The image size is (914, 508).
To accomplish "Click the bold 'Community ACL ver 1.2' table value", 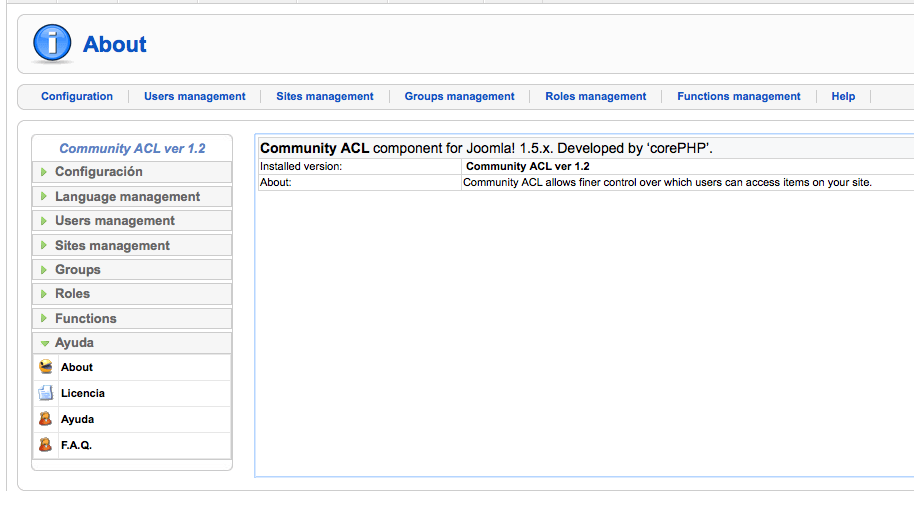I will 528,166.
